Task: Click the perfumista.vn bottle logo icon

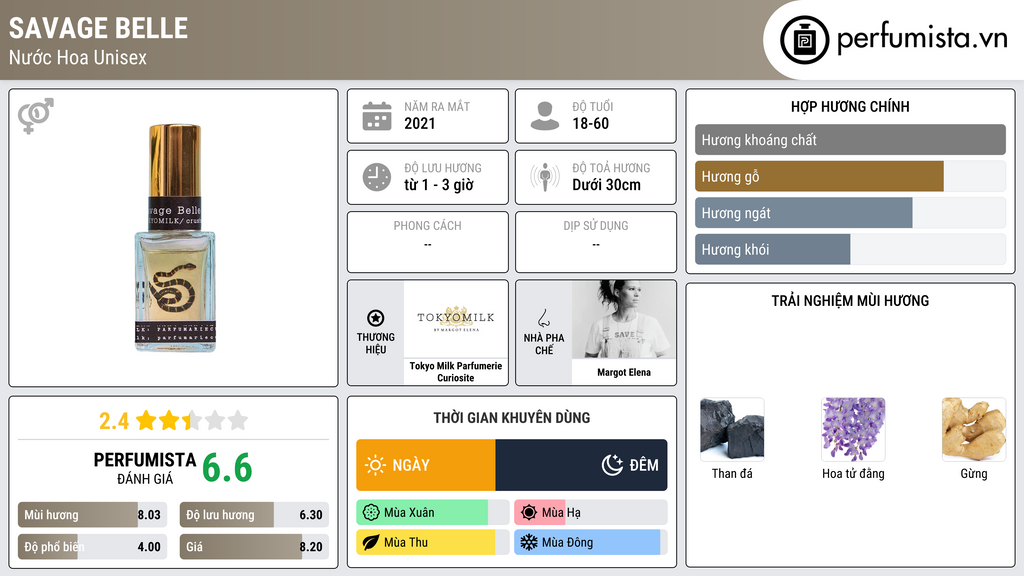Action: click(x=804, y=40)
